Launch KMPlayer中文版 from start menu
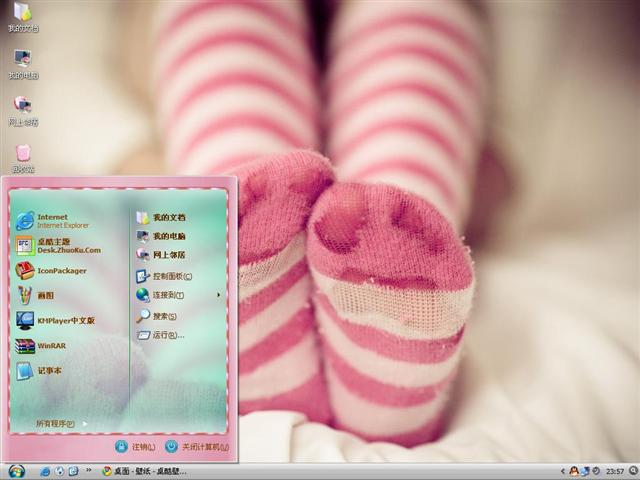Screen dimensions: 640x480 (x=56, y=320)
